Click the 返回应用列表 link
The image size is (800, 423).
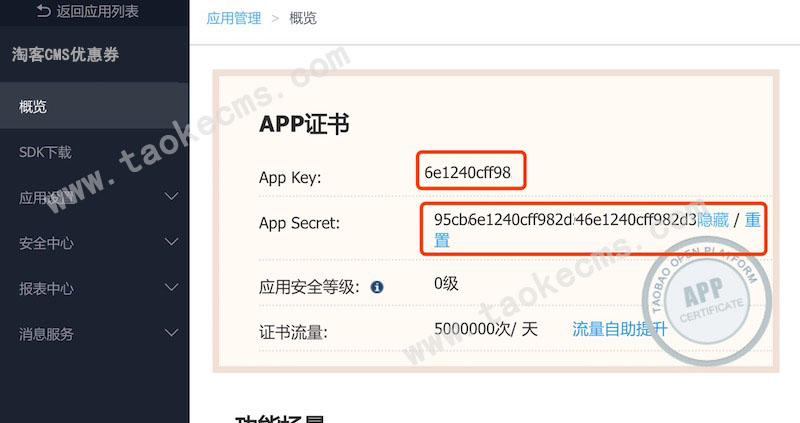click(97, 11)
